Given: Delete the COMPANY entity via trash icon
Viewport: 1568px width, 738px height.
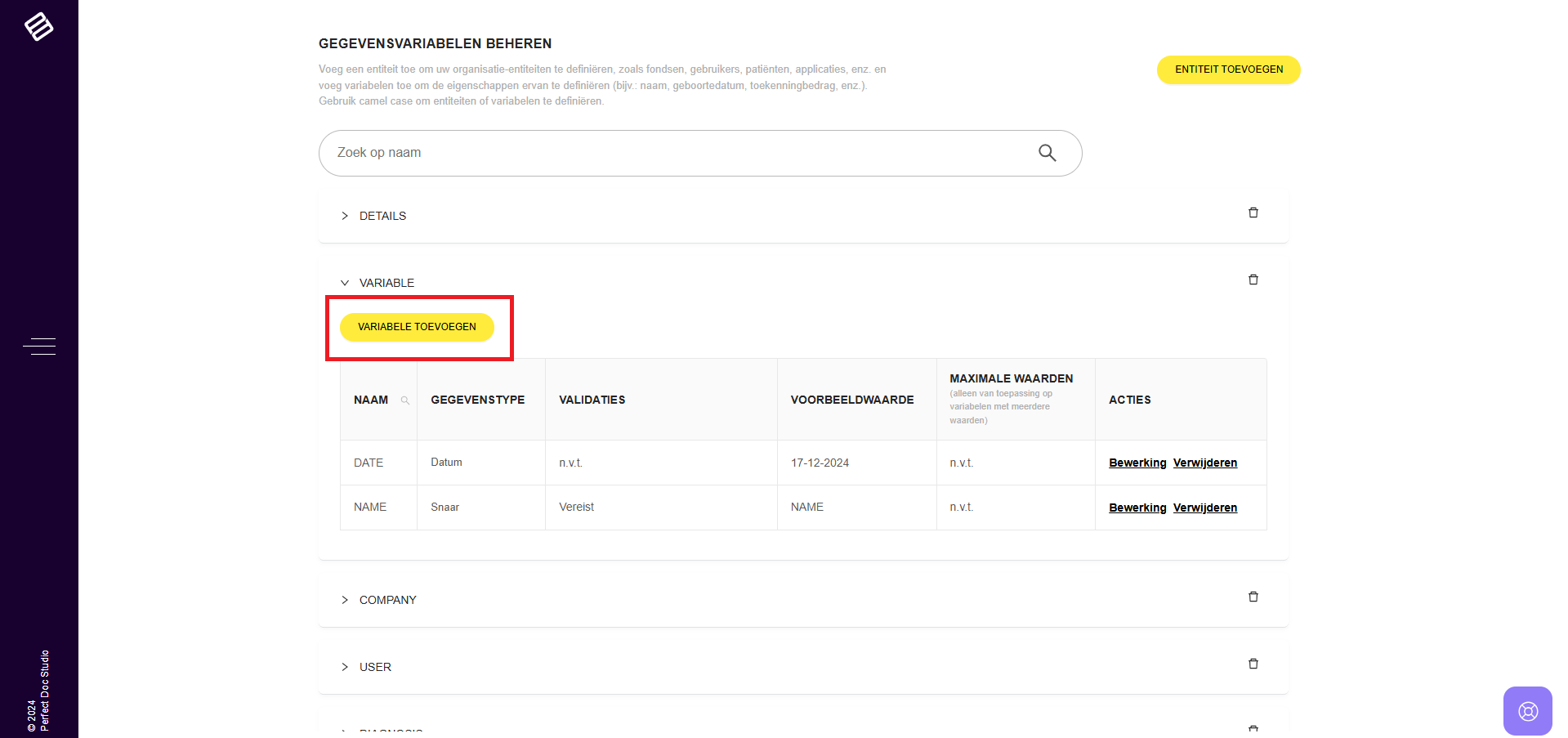Looking at the screenshot, I should click(x=1253, y=597).
